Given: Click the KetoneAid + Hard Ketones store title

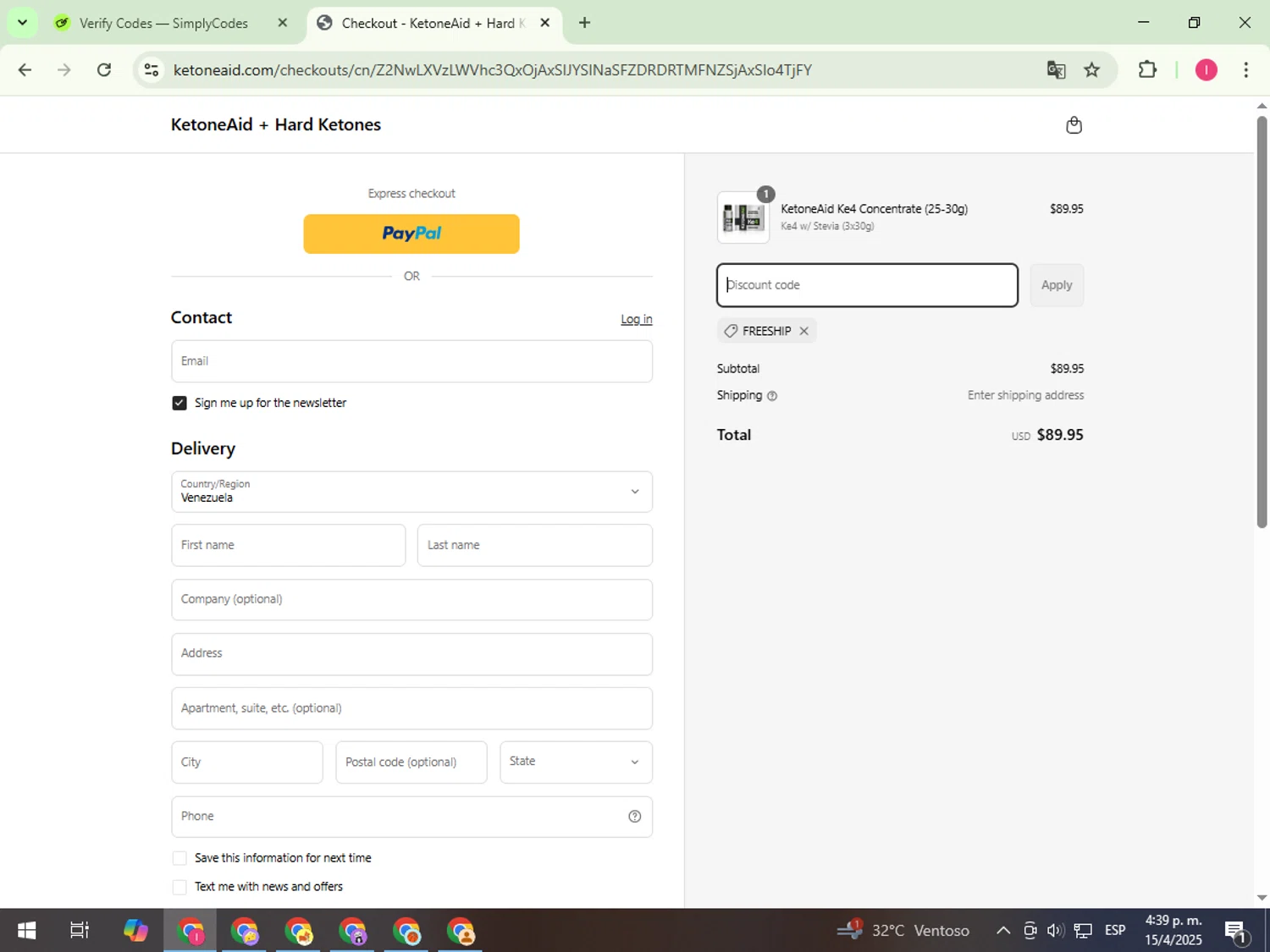Looking at the screenshot, I should pyautogui.click(x=276, y=124).
